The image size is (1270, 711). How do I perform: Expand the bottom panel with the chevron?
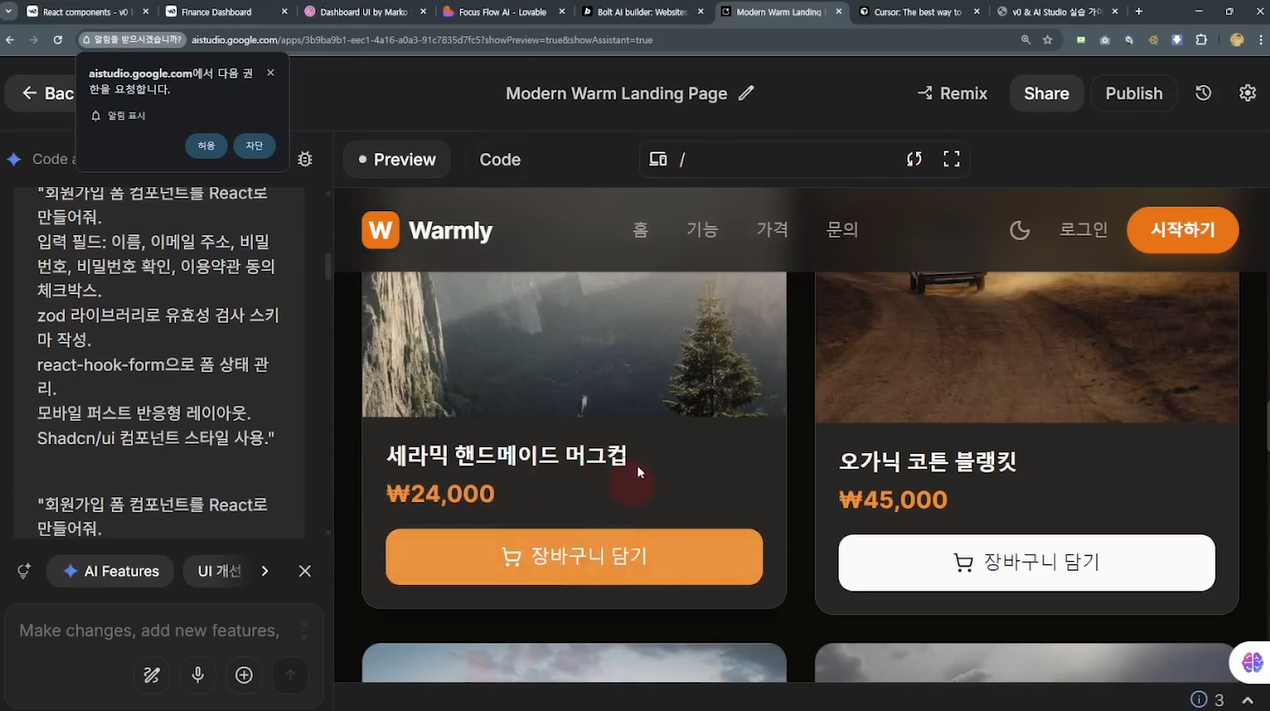pos(1248,700)
